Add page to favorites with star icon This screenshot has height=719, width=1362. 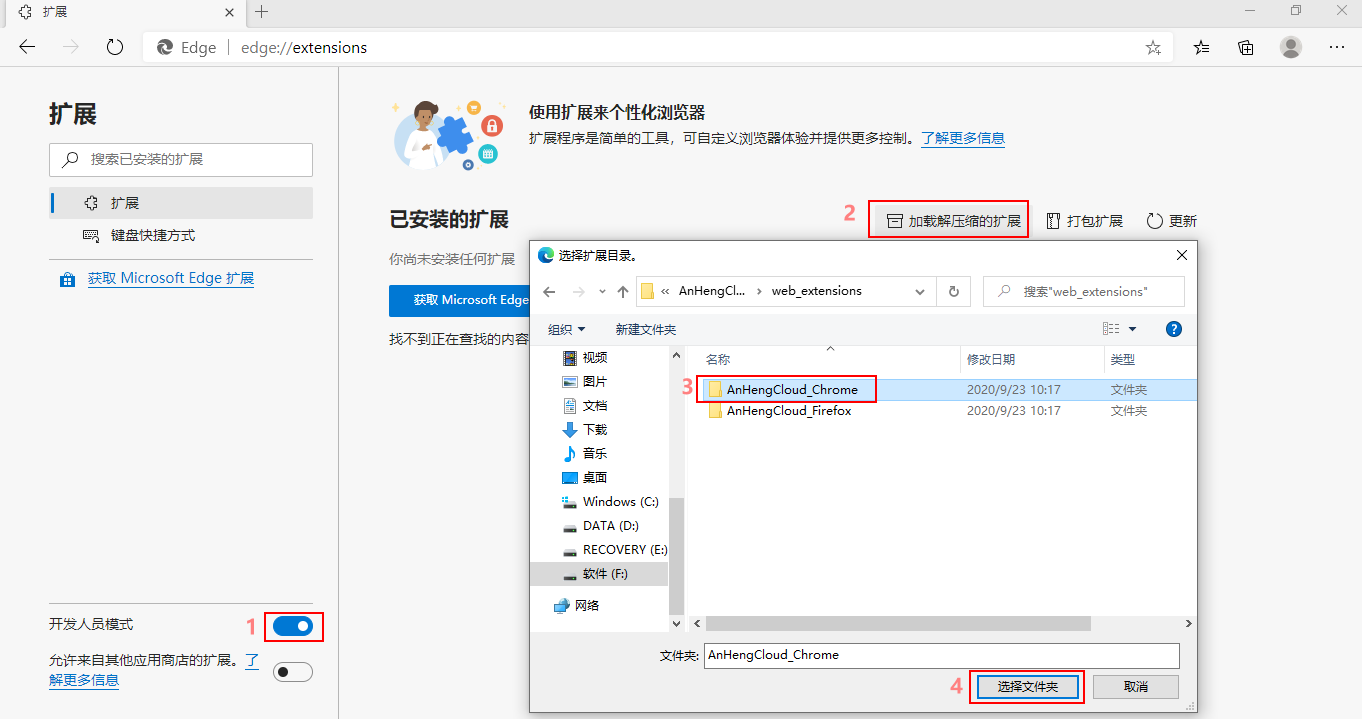coord(1153,47)
